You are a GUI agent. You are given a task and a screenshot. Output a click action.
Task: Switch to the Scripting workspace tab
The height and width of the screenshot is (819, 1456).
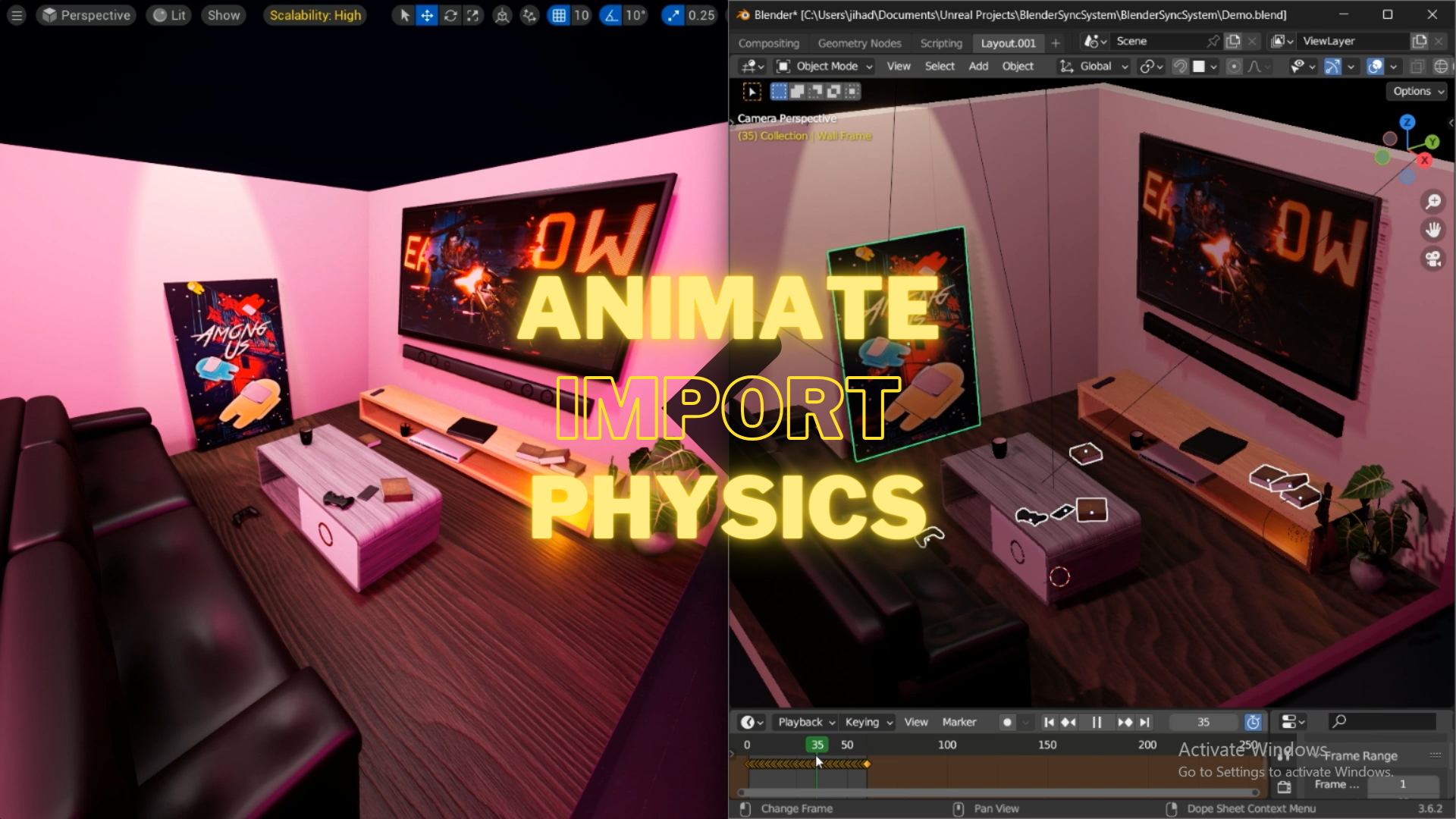(941, 43)
